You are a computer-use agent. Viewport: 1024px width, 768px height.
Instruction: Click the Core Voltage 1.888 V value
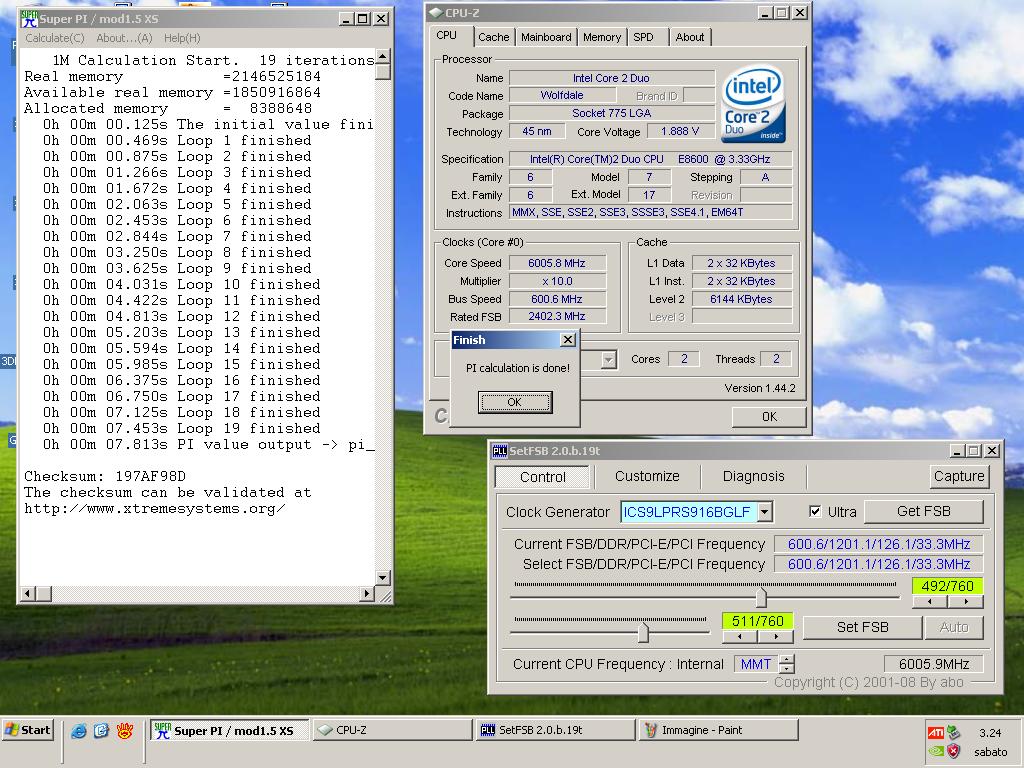680,131
